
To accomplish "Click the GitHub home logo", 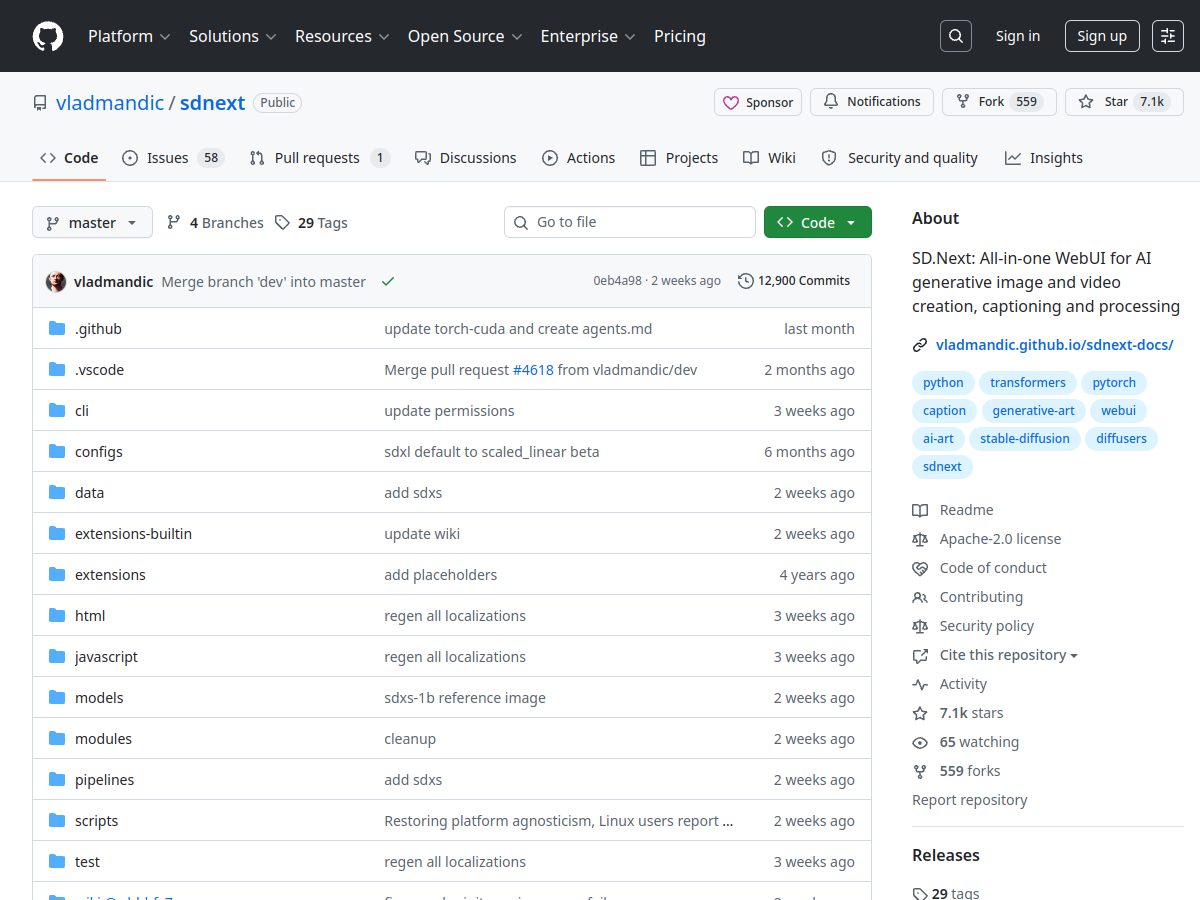I will click(47, 36).
